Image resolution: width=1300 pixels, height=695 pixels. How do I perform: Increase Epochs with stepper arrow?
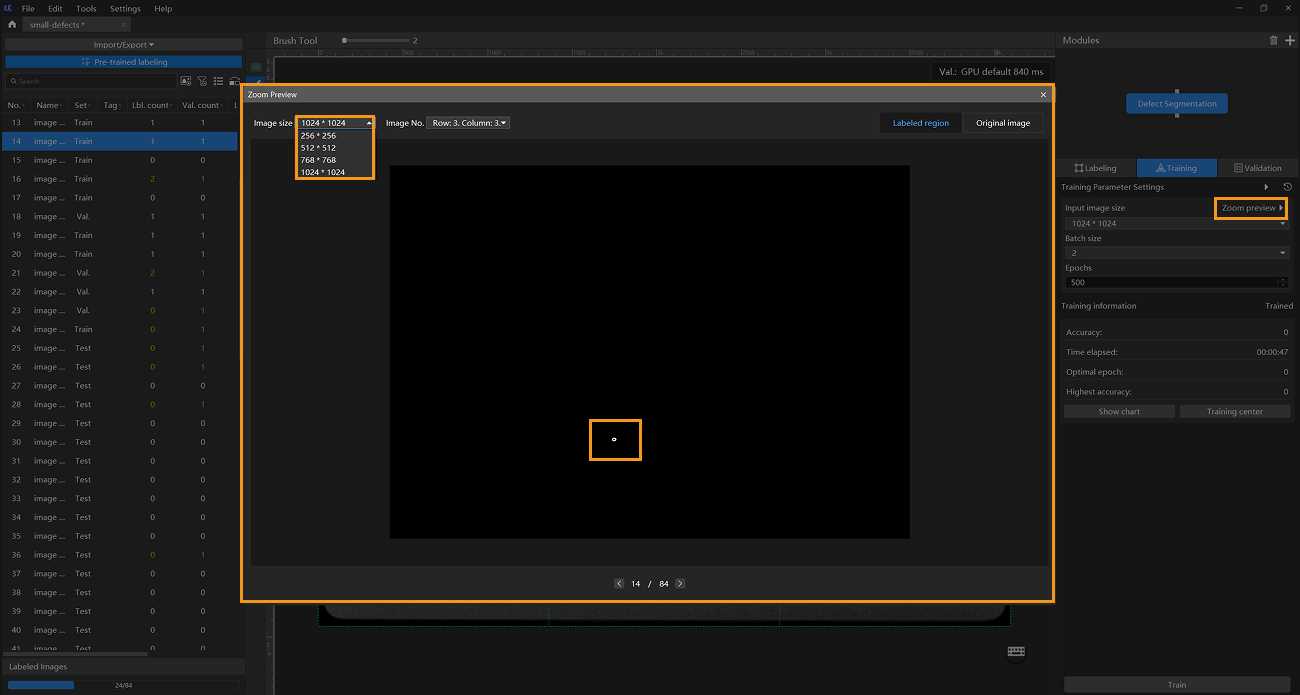[x=1283, y=279]
